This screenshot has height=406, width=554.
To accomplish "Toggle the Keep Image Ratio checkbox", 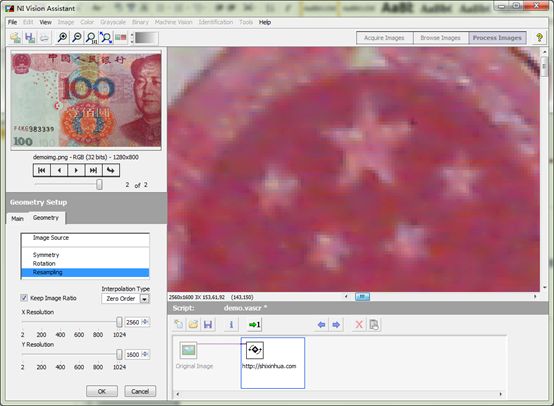I will [24, 298].
